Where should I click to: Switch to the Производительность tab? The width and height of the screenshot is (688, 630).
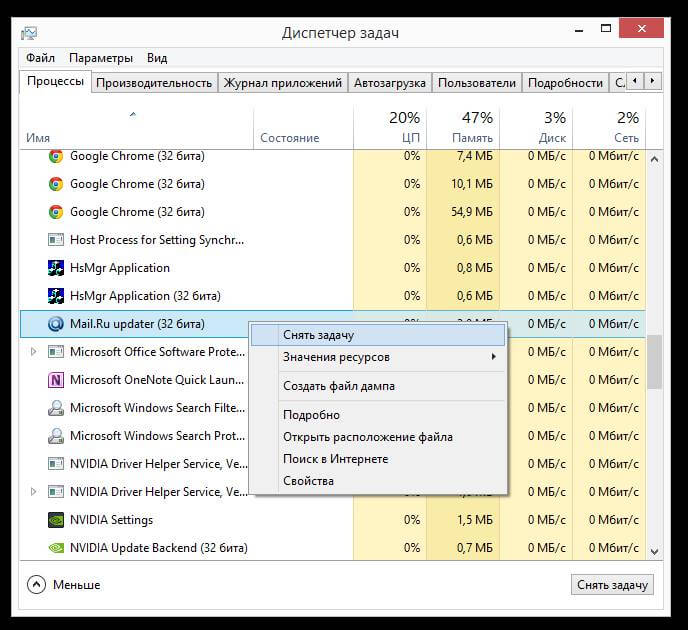coord(154,83)
